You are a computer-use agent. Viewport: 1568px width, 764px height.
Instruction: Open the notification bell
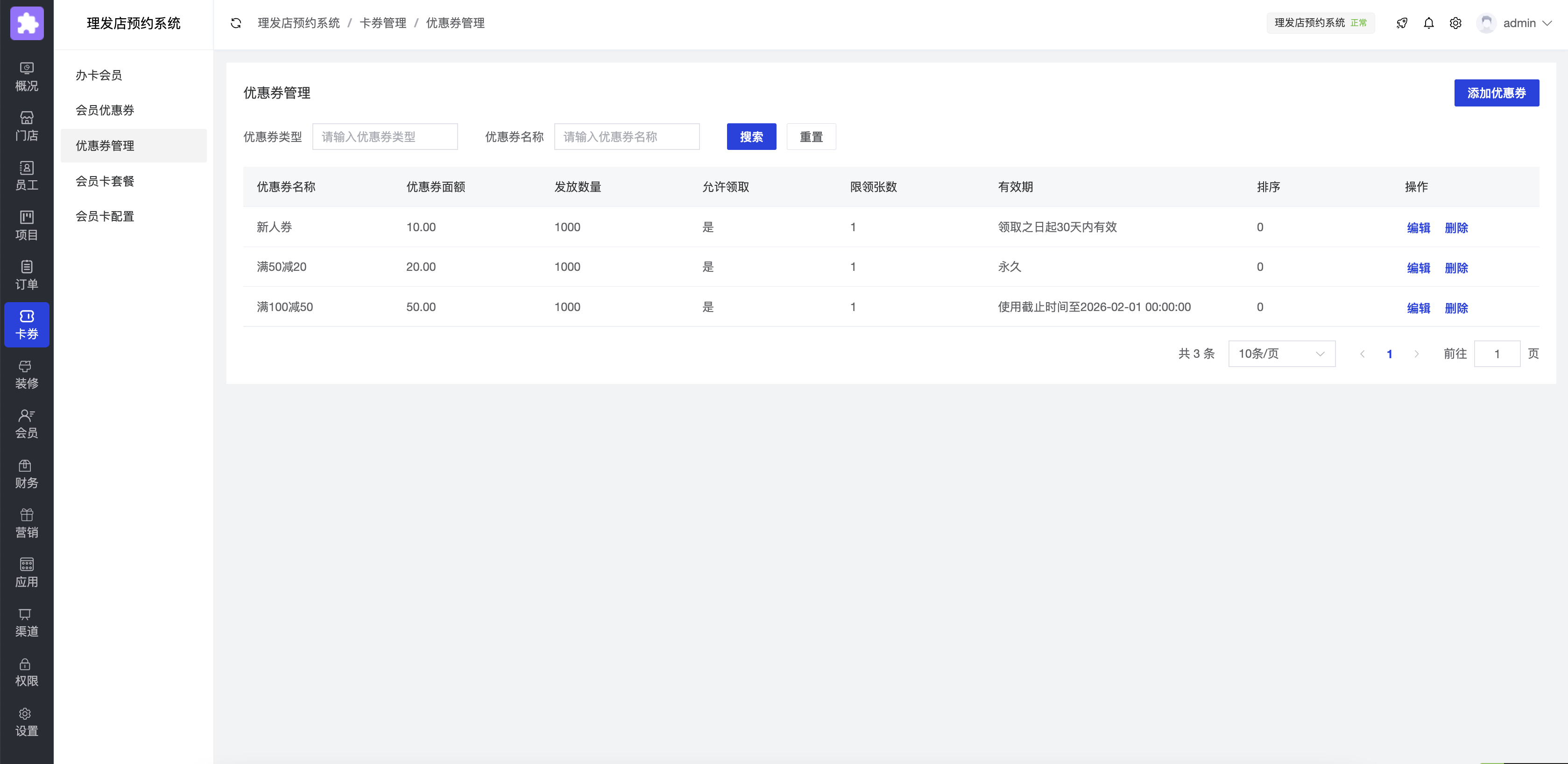click(x=1428, y=23)
